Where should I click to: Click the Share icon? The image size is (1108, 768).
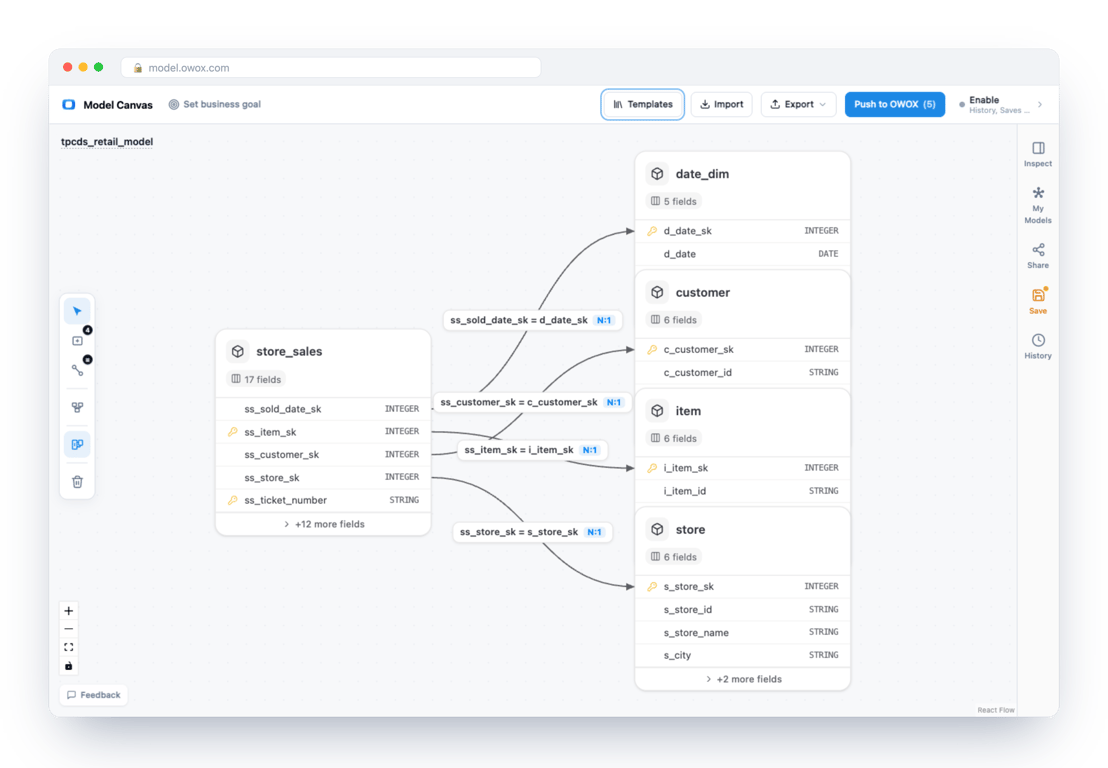pyautogui.click(x=1038, y=256)
